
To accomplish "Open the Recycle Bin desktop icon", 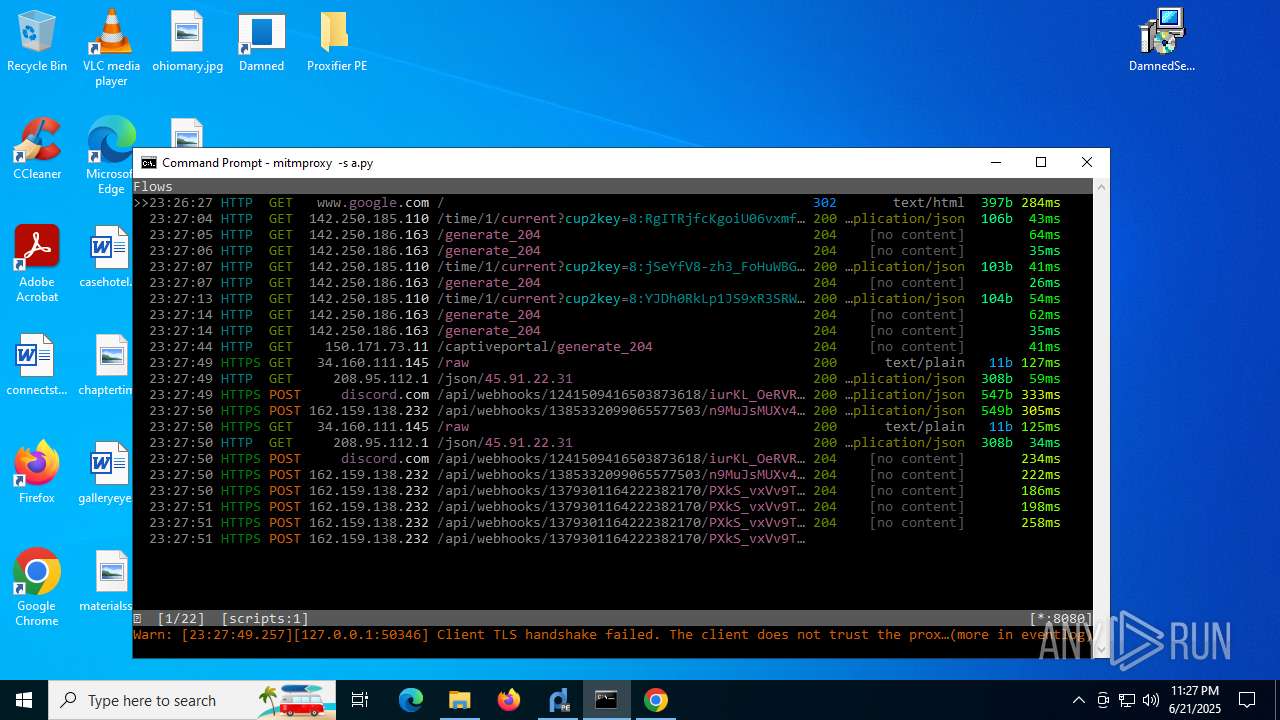I will 37,42.
